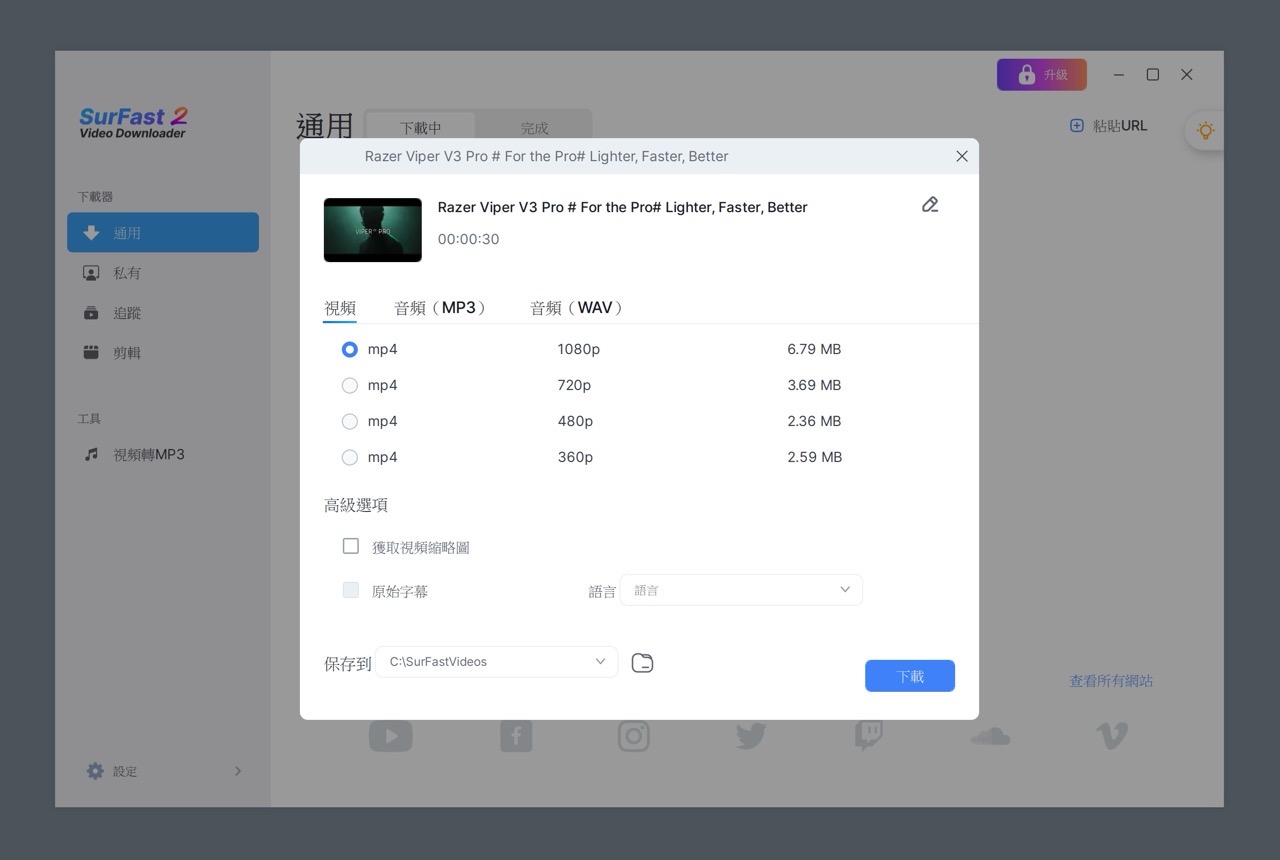Click the 480p resolution label
The width and height of the screenshot is (1280, 860).
click(575, 422)
